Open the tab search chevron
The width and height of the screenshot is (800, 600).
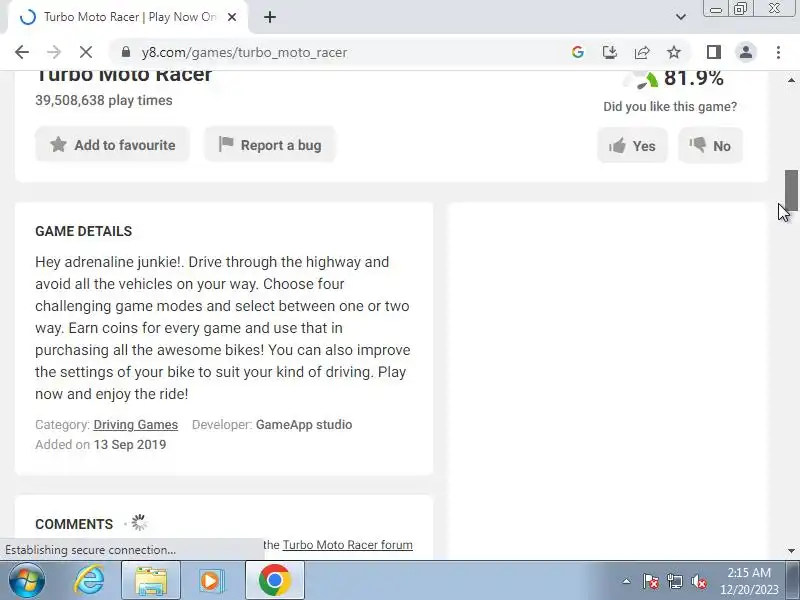click(x=681, y=17)
